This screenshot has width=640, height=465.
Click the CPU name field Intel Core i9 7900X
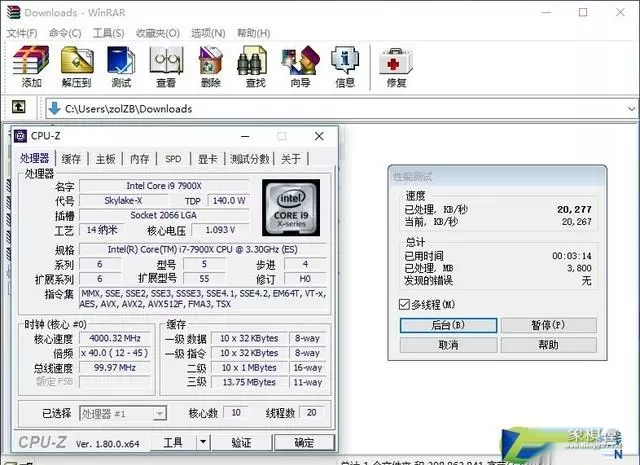pyautogui.click(x=164, y=186)
